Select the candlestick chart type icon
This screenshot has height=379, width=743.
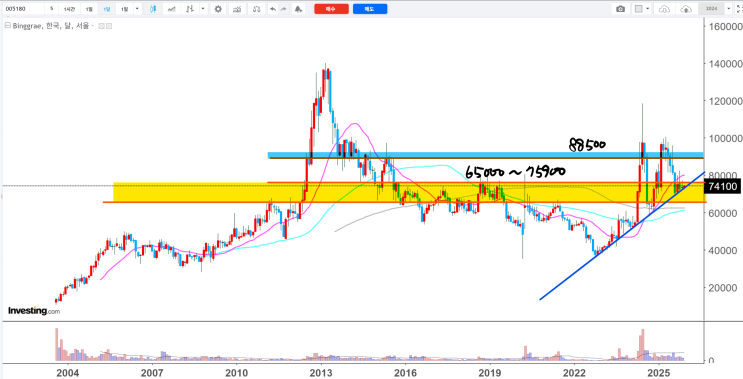point(152,9)
